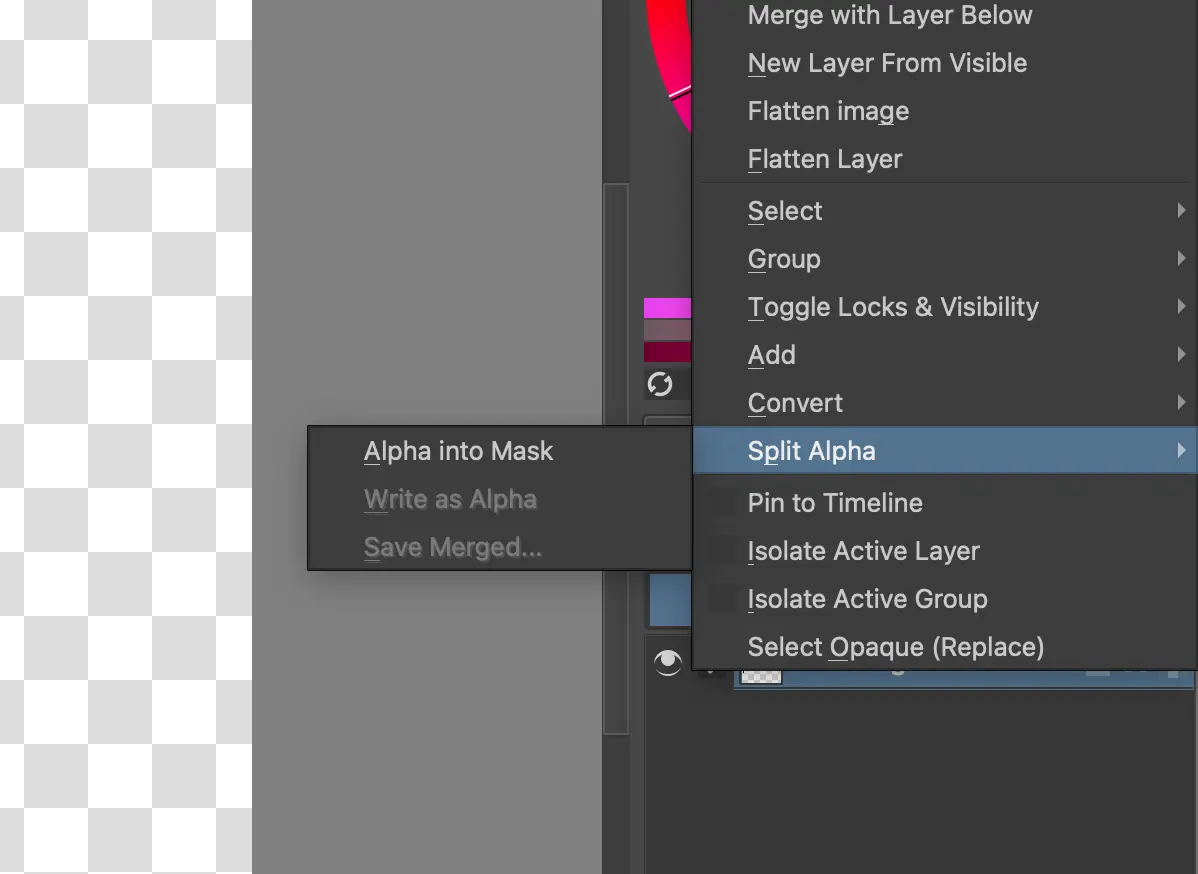The height and width of the screenshot is (874, 1198).
Task: Open the Convert submenu
Action: click(944, 403)
